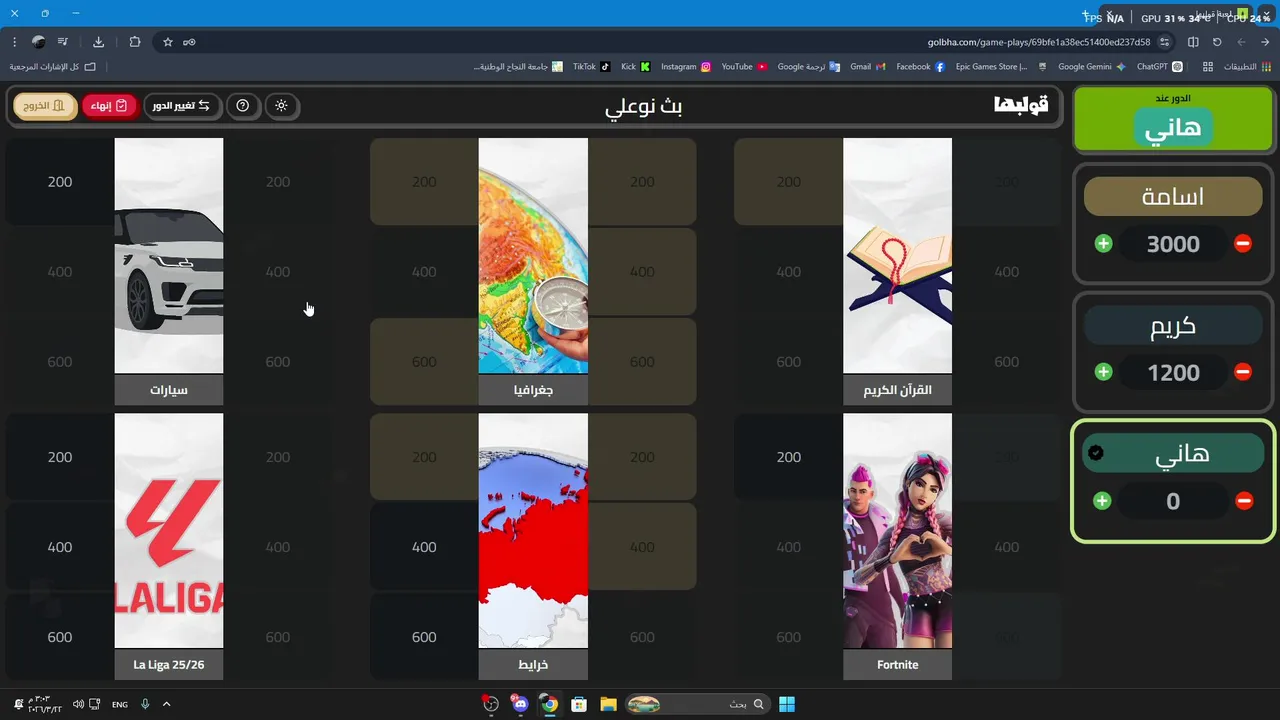The width and height of the screenshot is (1280, 720).
Task: Pick the left 600 question under La Liga 25/26
Action: [x=60, y=637]
